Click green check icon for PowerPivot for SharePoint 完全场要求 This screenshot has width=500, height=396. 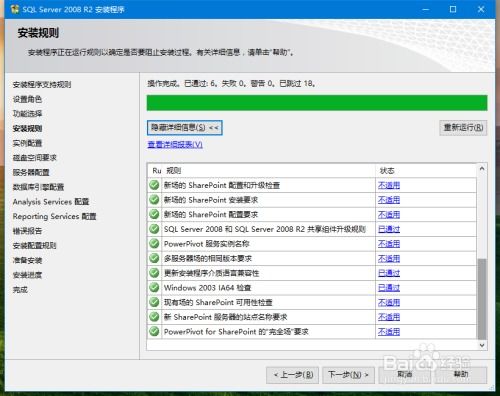tap(154, 332)
